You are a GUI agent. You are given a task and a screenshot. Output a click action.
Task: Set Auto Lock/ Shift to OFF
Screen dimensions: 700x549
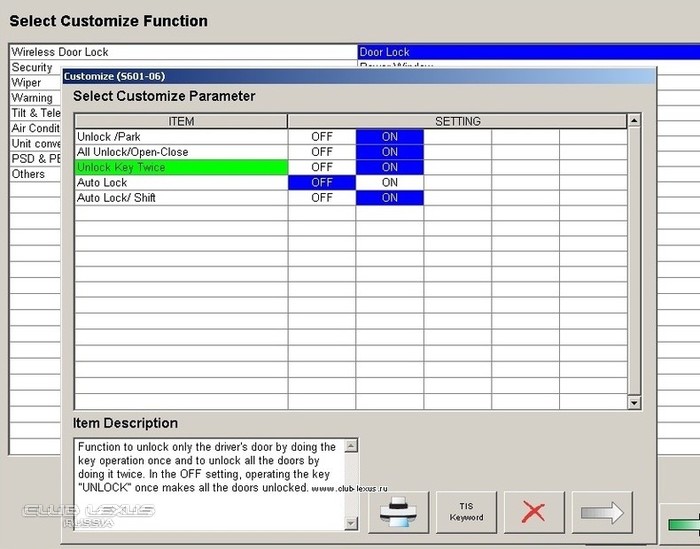(x=321, y=198)
